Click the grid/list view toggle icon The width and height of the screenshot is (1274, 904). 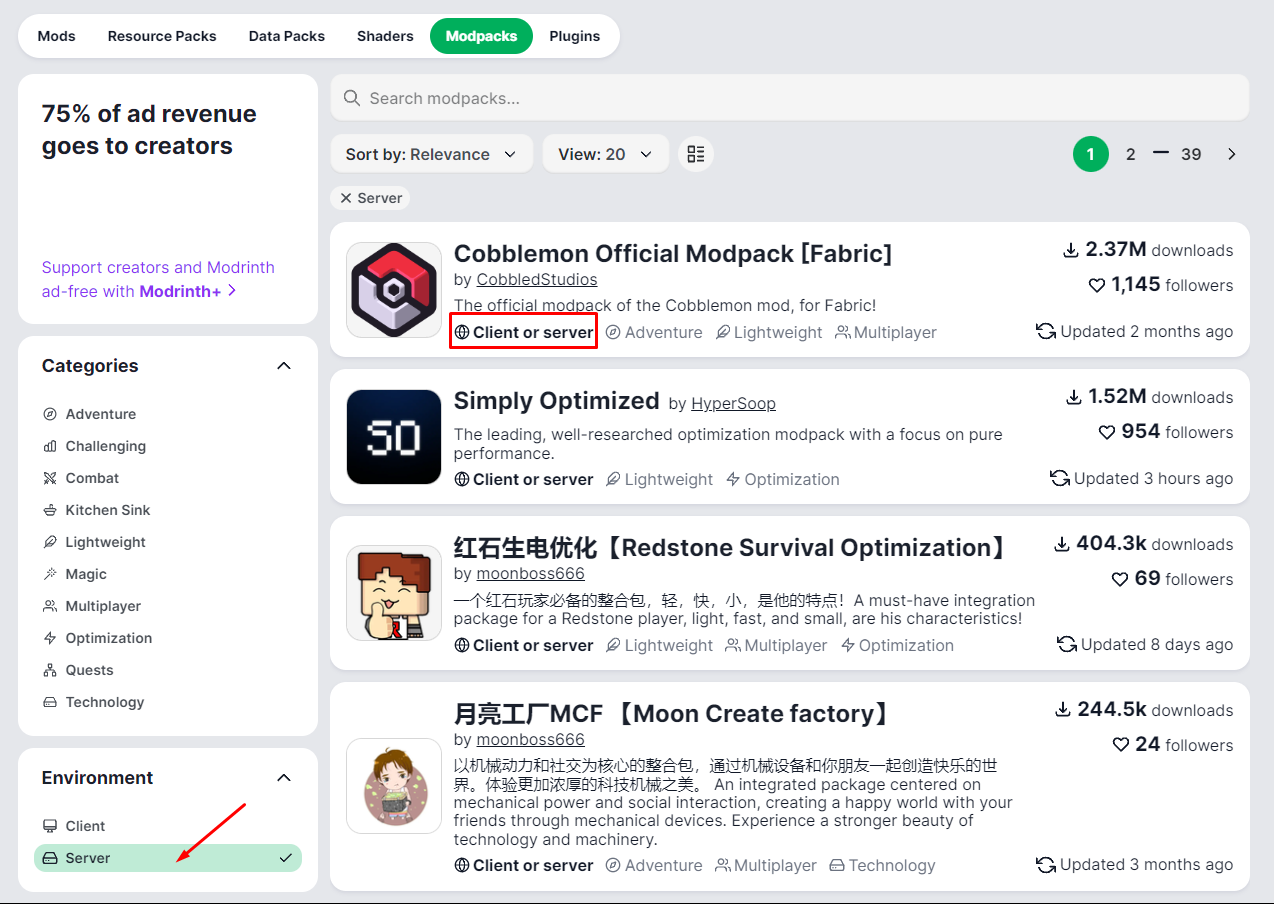point(696,154)
